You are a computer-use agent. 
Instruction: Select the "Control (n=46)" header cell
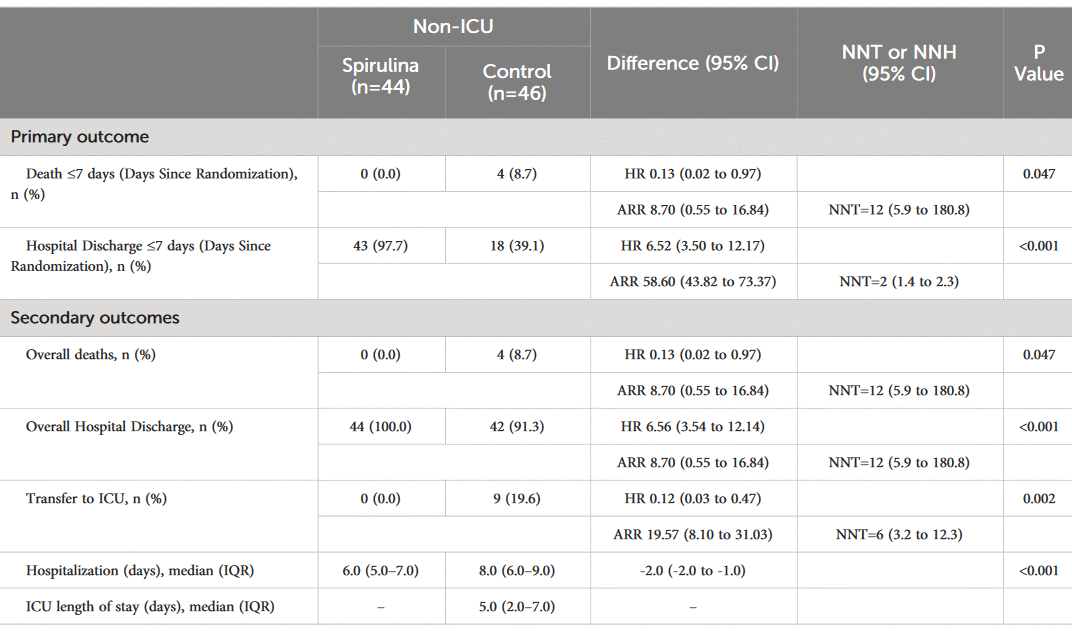(517, 81)
